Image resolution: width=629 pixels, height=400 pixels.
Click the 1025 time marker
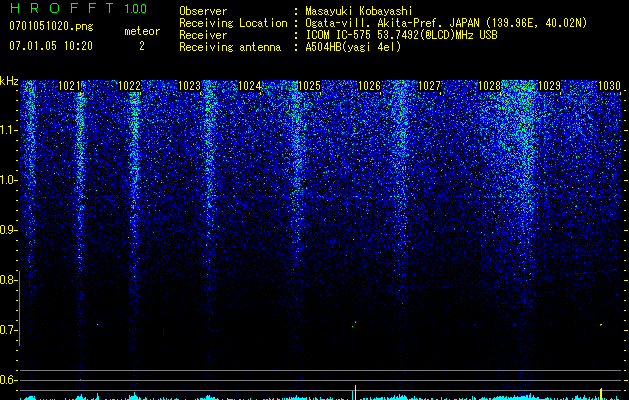pyautogui.click(x=310, y=86)
